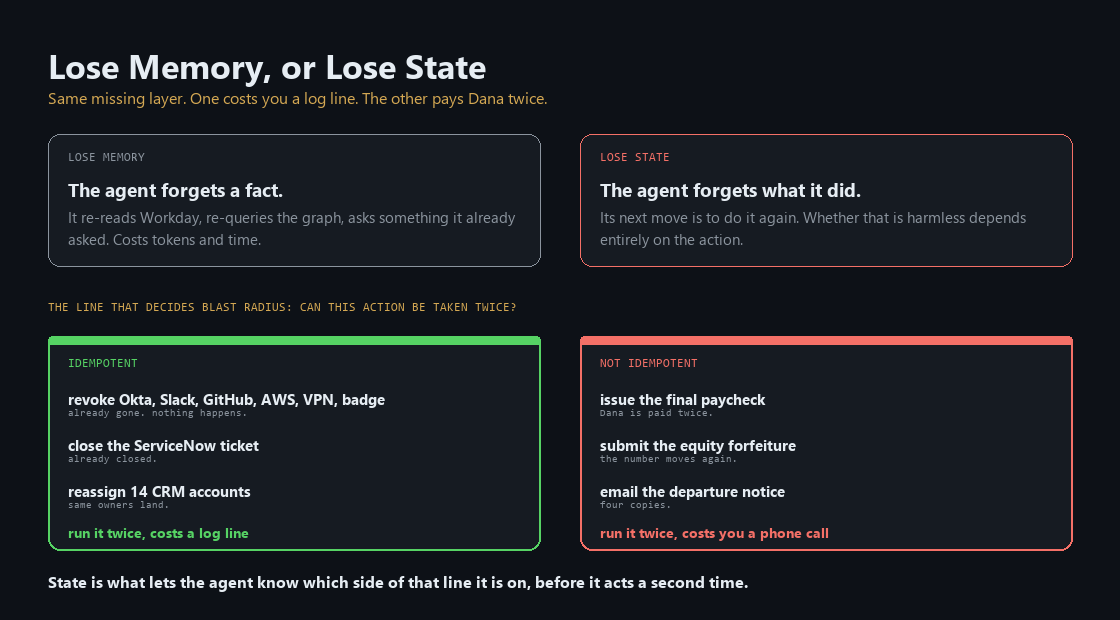
Task: Click the 'Lose Memory, or Lose State' title
Action: 267,69
